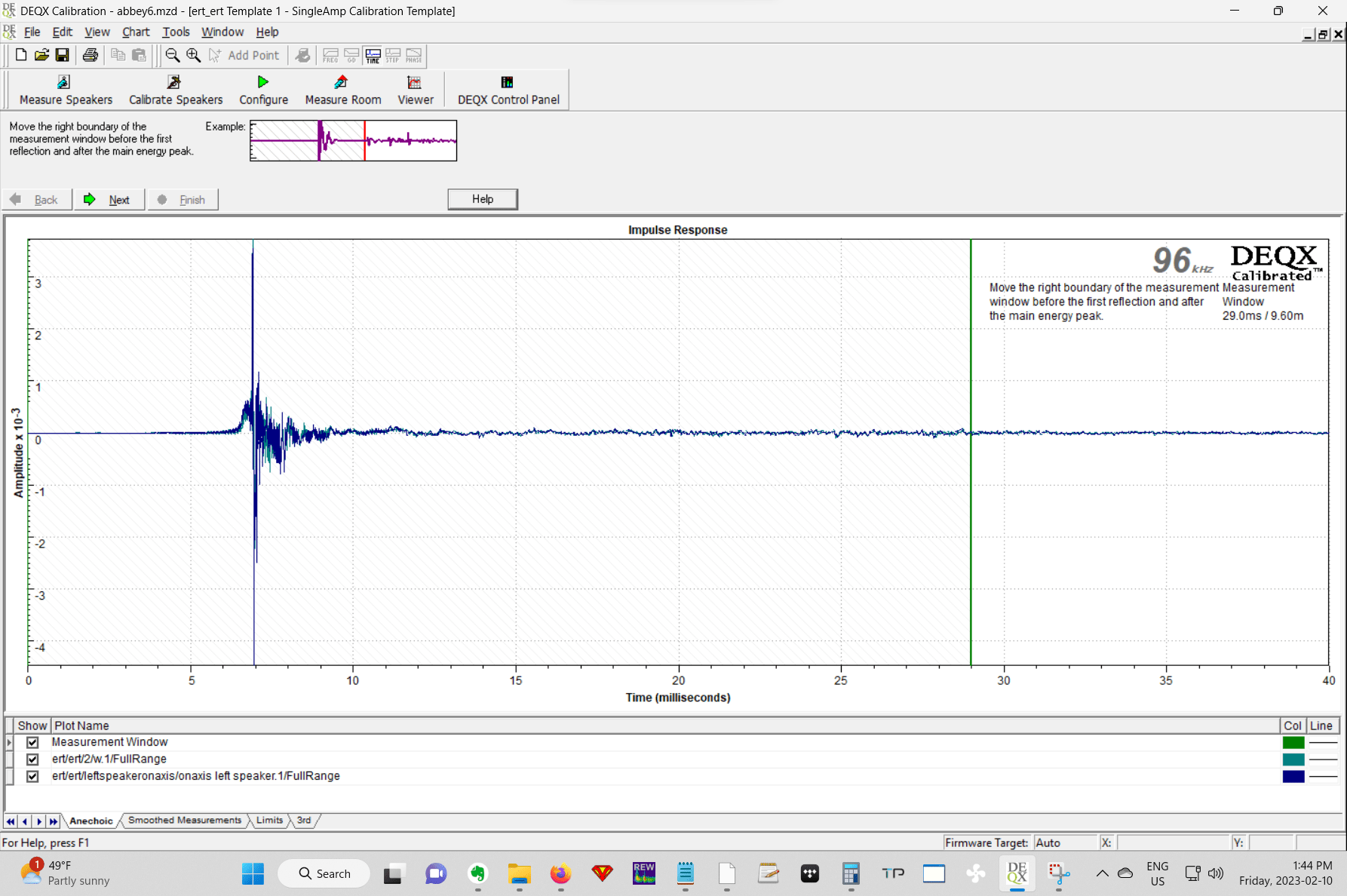Open the File menu
The image size is (1347, 896).
click(32, 32)
